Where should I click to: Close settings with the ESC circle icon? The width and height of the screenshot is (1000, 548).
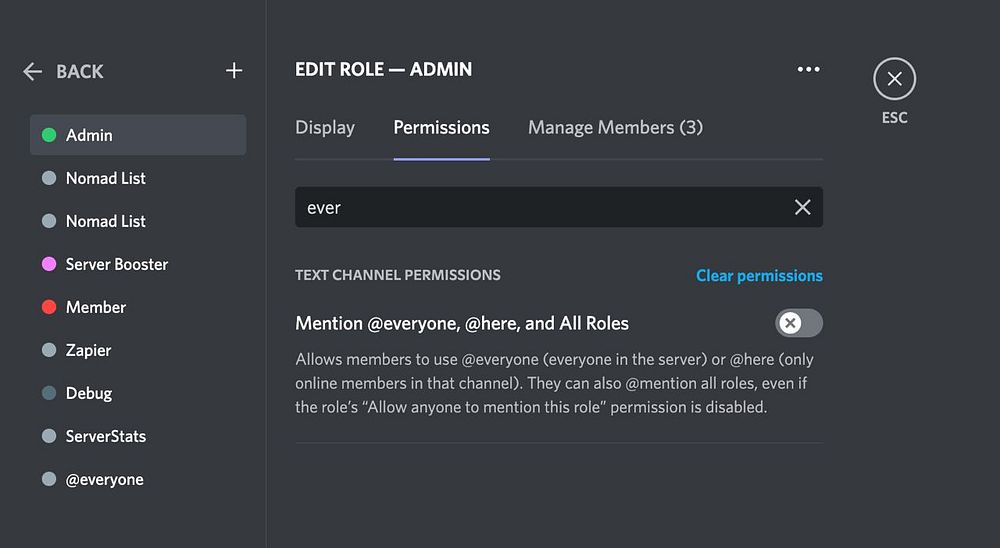coord(894,79)
